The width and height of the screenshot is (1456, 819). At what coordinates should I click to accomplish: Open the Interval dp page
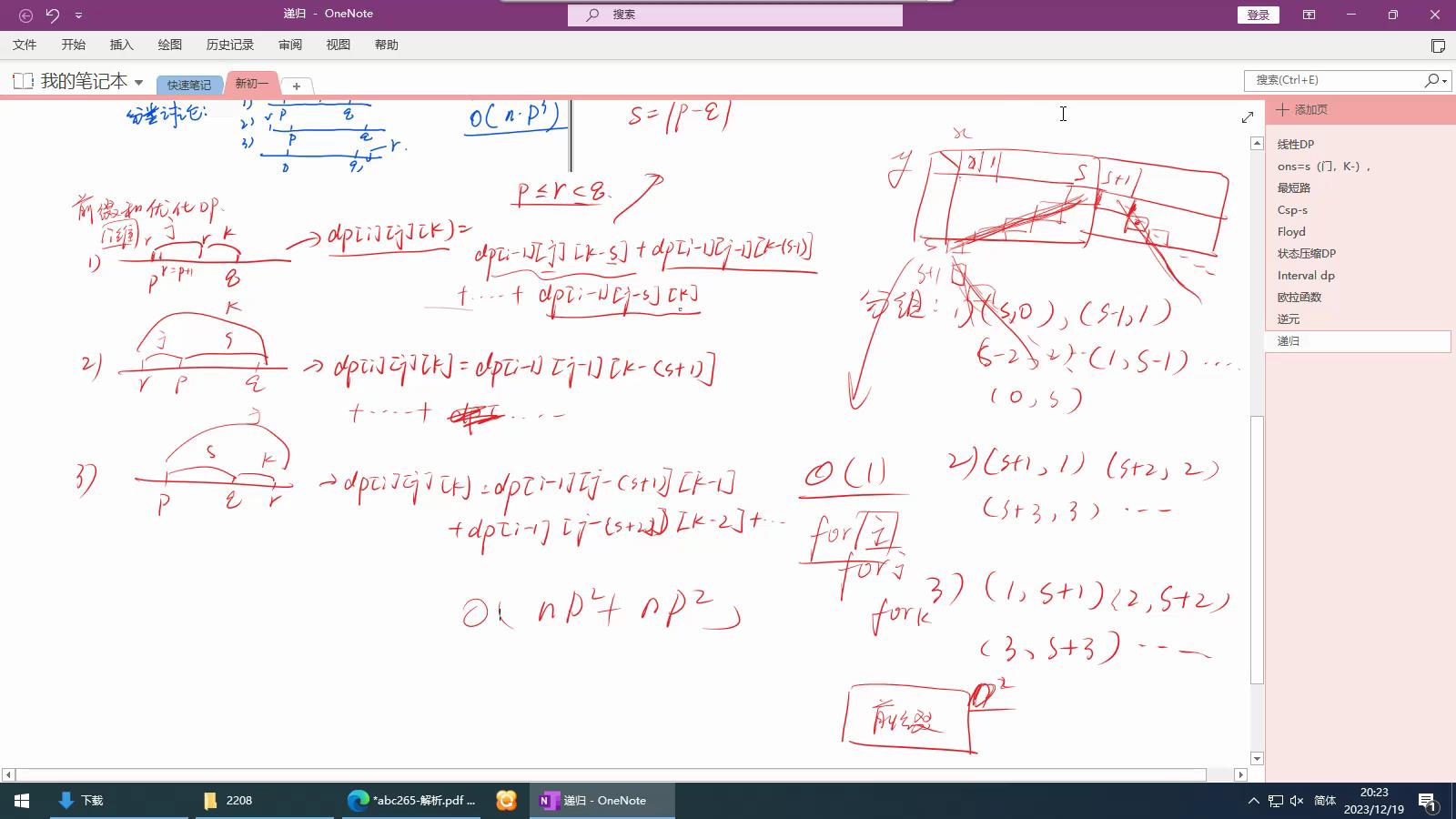(x=1306, y=275)
